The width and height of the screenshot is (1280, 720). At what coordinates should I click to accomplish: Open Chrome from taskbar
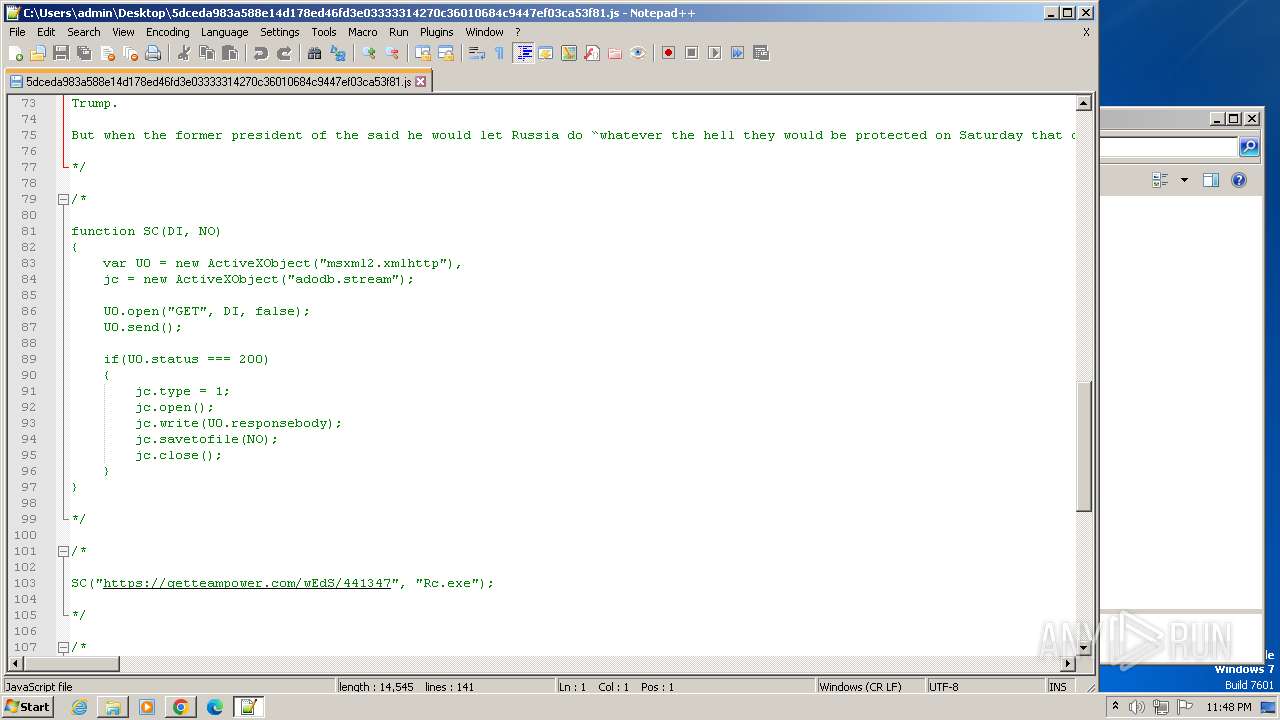coord(181,707)
